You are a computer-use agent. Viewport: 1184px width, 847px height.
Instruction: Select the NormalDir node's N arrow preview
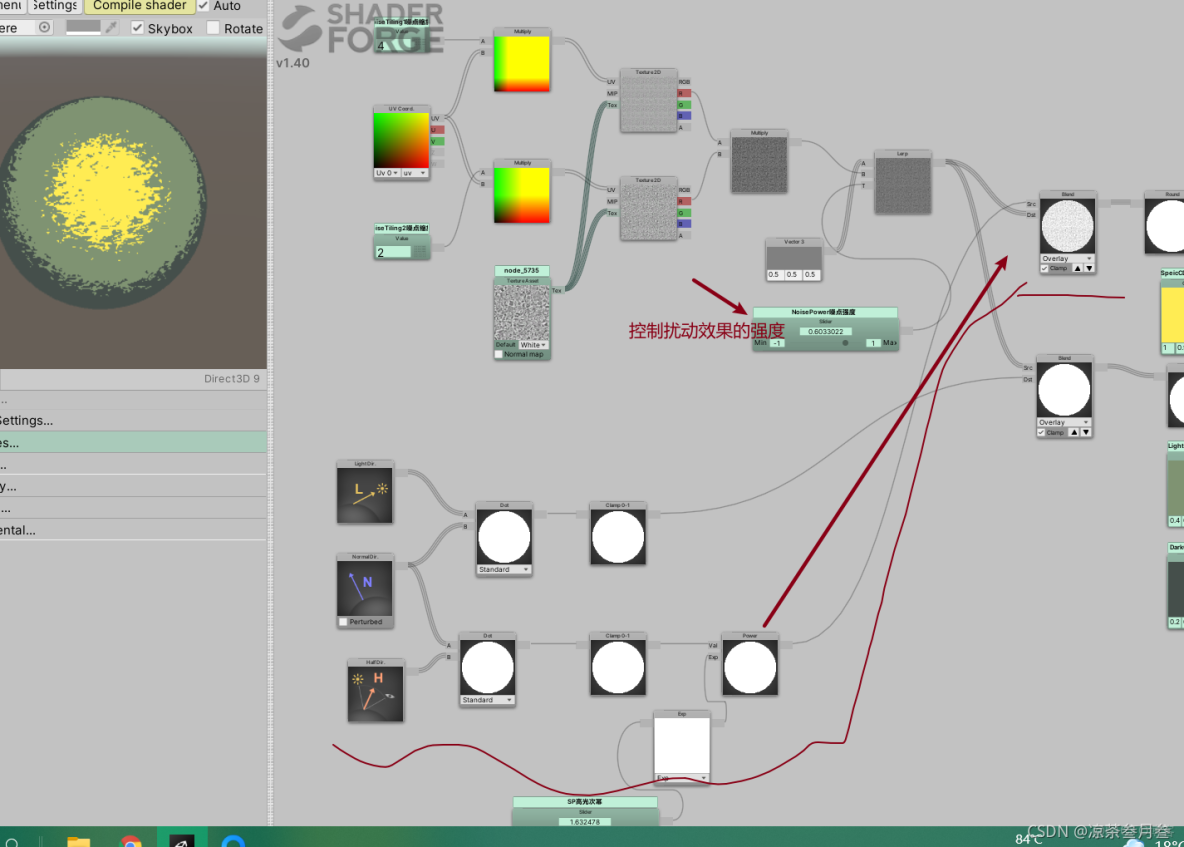(x=365, y=588)
